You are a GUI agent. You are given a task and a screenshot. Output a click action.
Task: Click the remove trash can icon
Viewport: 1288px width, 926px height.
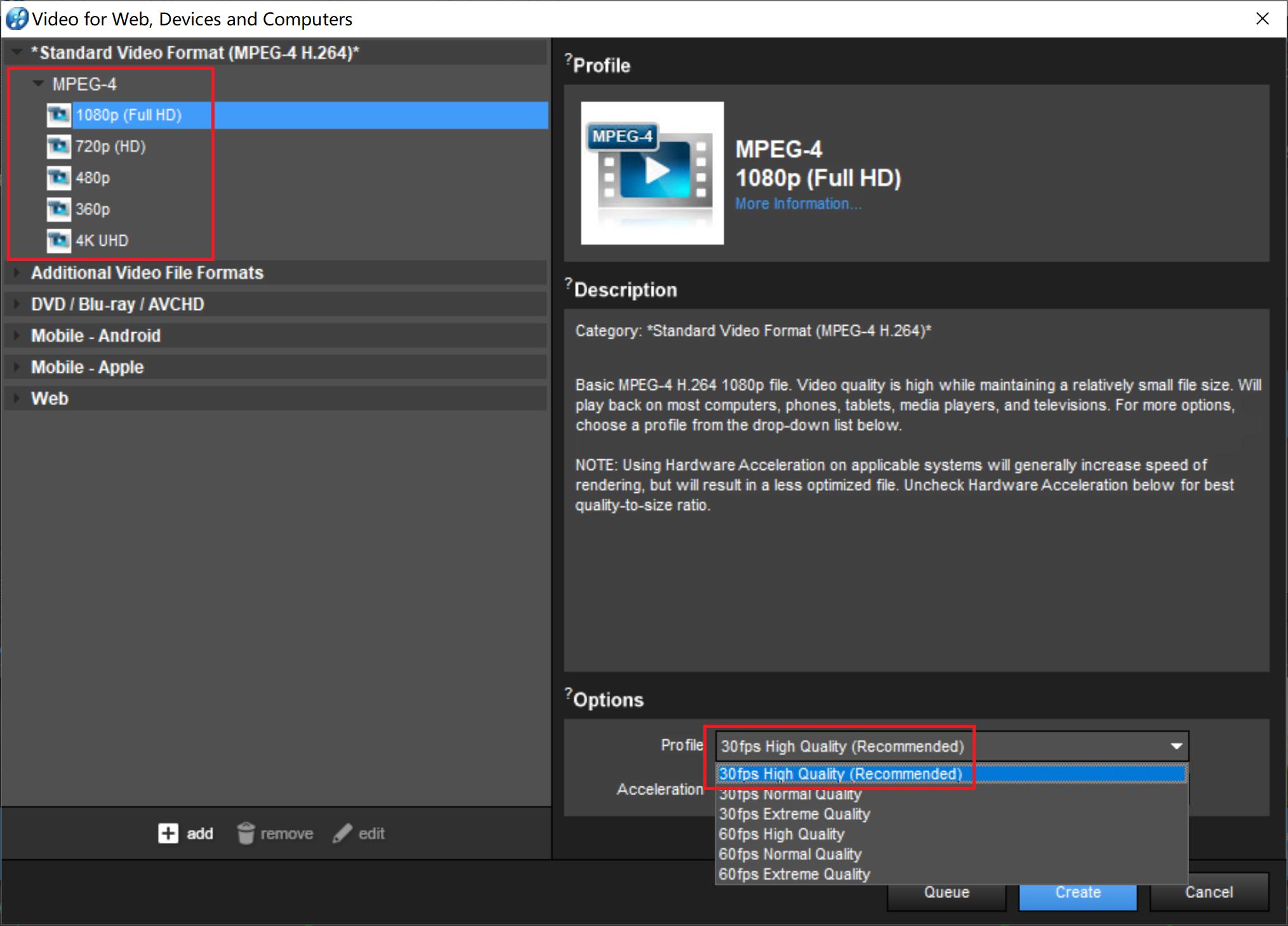click(246, 833)
